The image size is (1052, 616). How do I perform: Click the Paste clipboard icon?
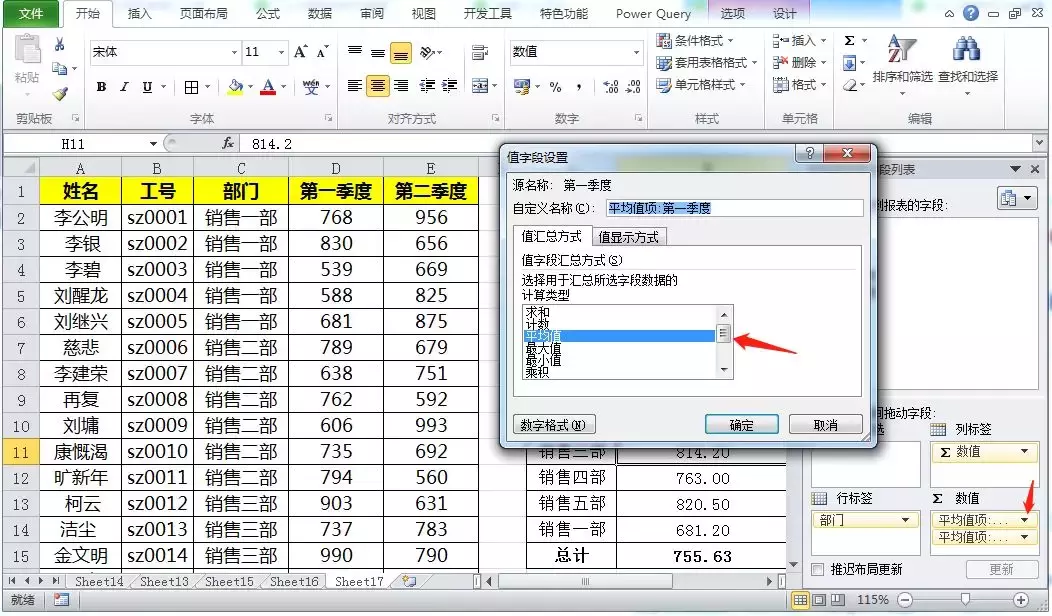(x=28, y=50)
